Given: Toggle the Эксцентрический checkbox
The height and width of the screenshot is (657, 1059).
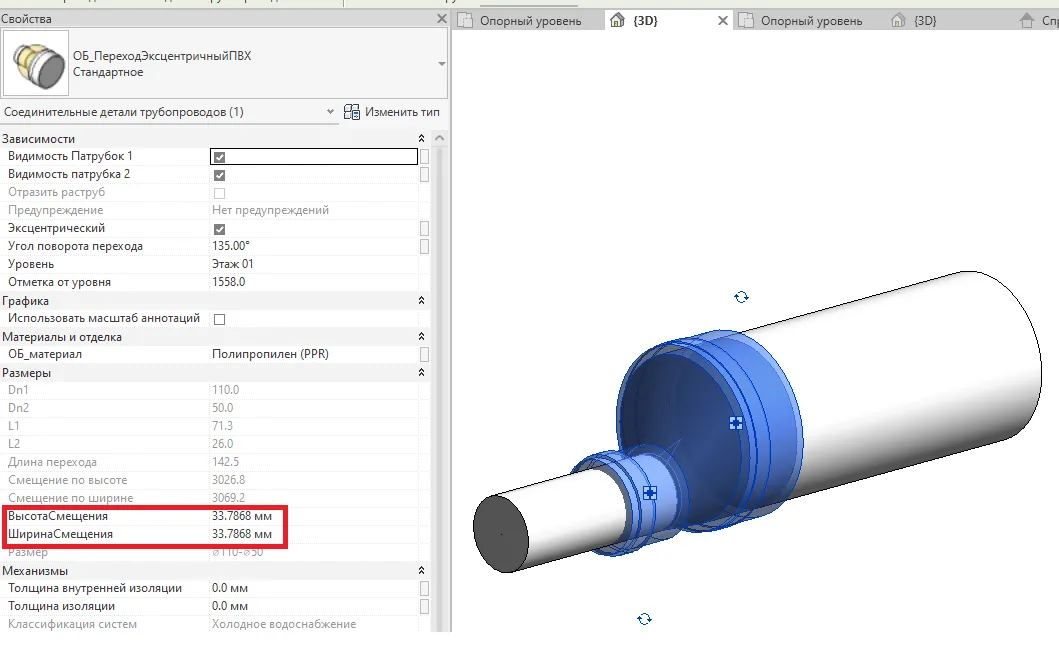Looking at the screenshot, I should click(219, 229).
